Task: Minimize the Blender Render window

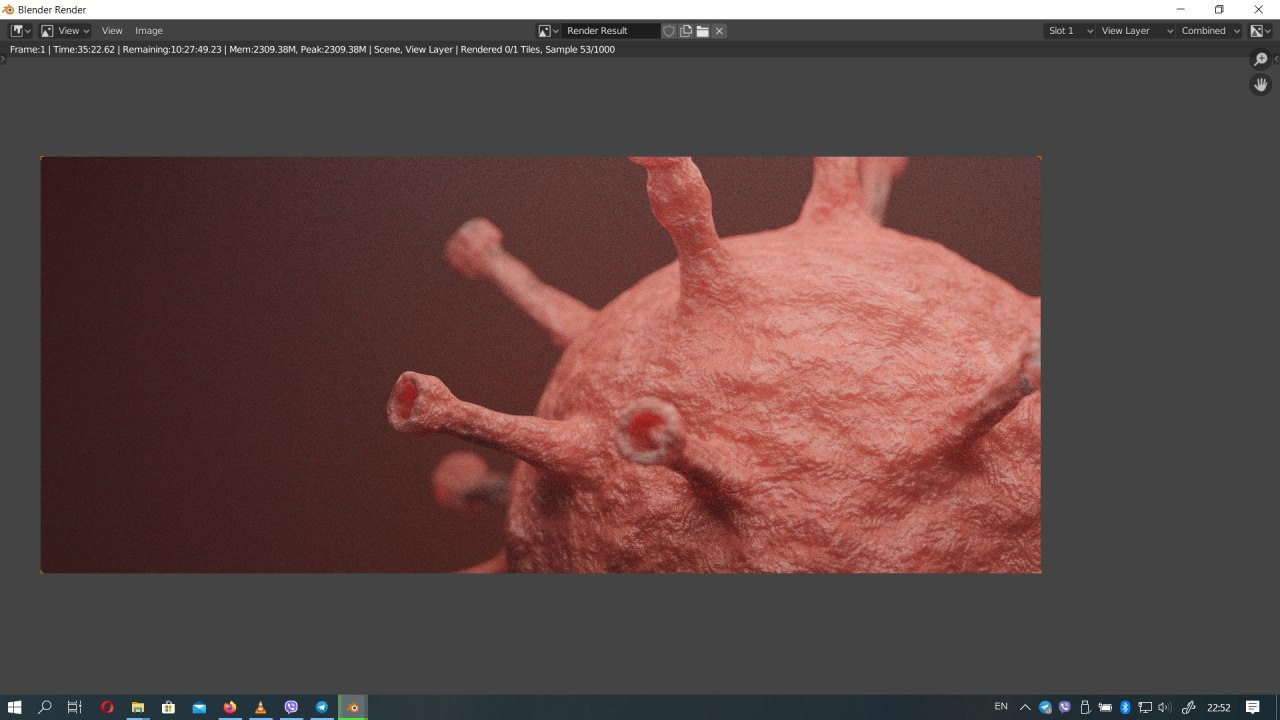Action: click(x=1180, y=9)
